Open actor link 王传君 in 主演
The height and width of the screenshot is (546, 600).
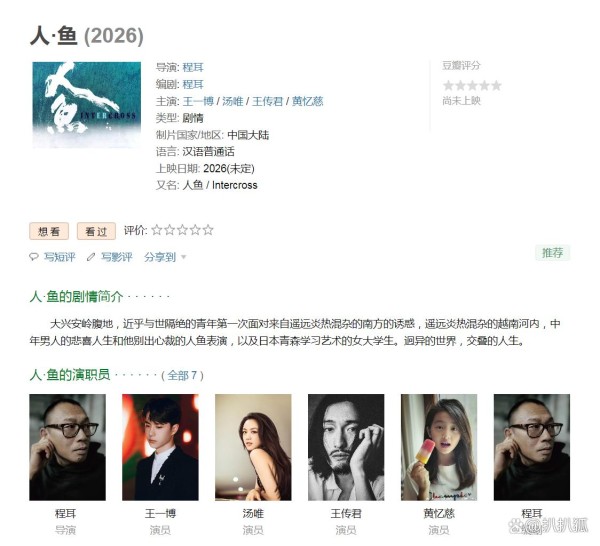click(267, 101)
